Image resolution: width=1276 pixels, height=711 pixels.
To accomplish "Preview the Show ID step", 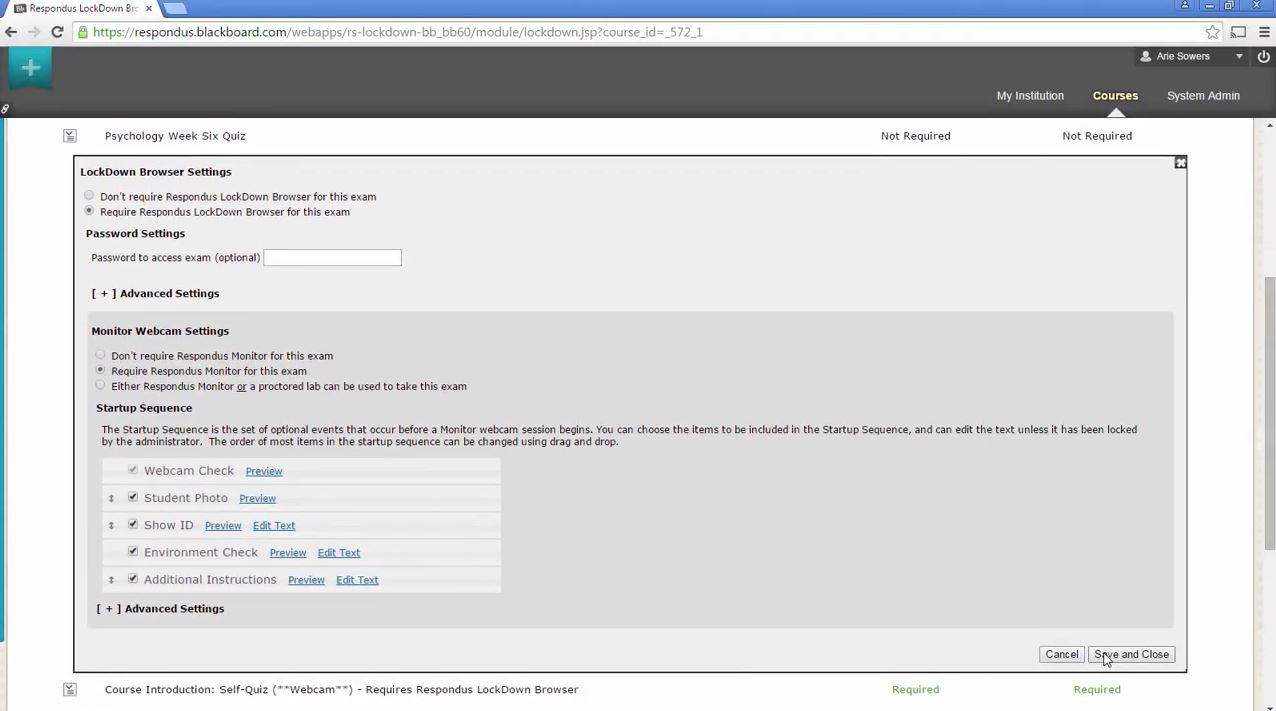I will (223, 525).
